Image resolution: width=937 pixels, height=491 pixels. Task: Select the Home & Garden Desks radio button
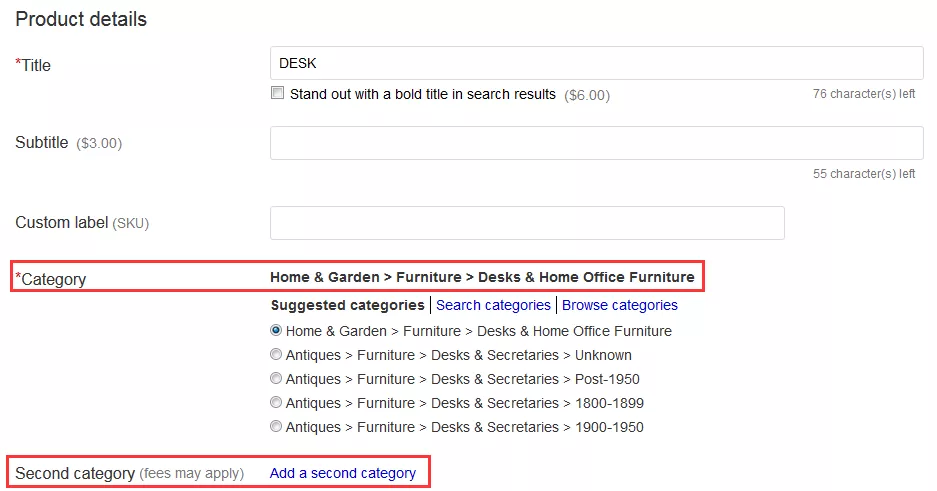pyautogui.click(x=276, y=331)
